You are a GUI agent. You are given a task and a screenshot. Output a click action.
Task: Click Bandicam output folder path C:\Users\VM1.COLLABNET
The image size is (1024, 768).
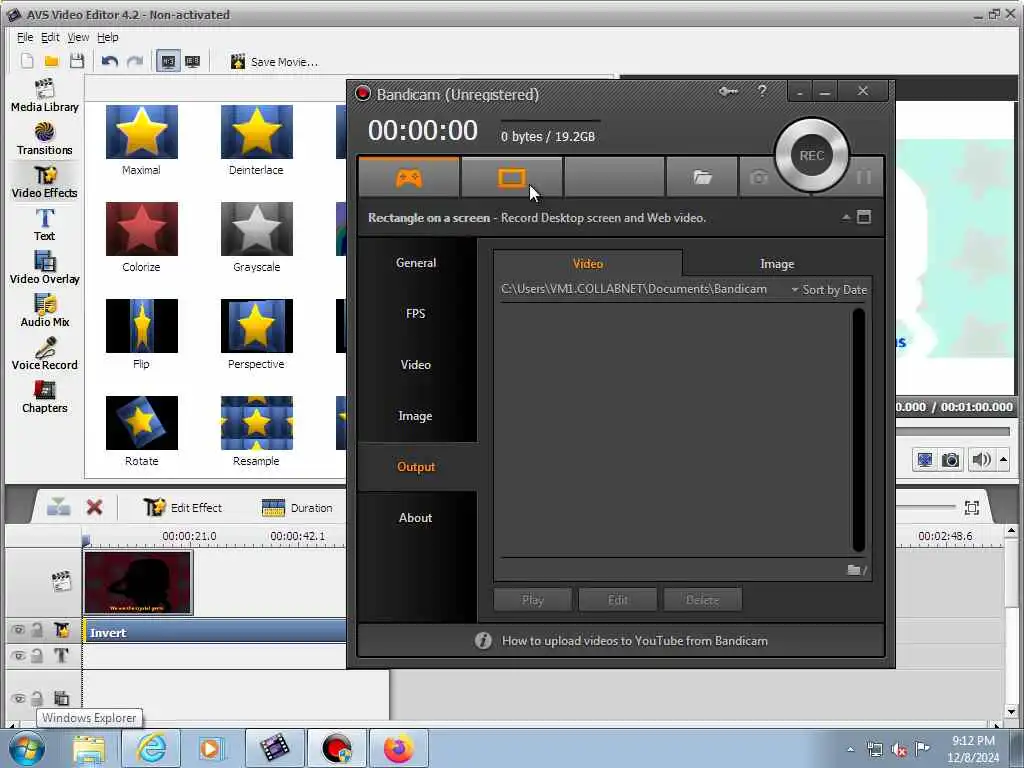tap(633, 289)
